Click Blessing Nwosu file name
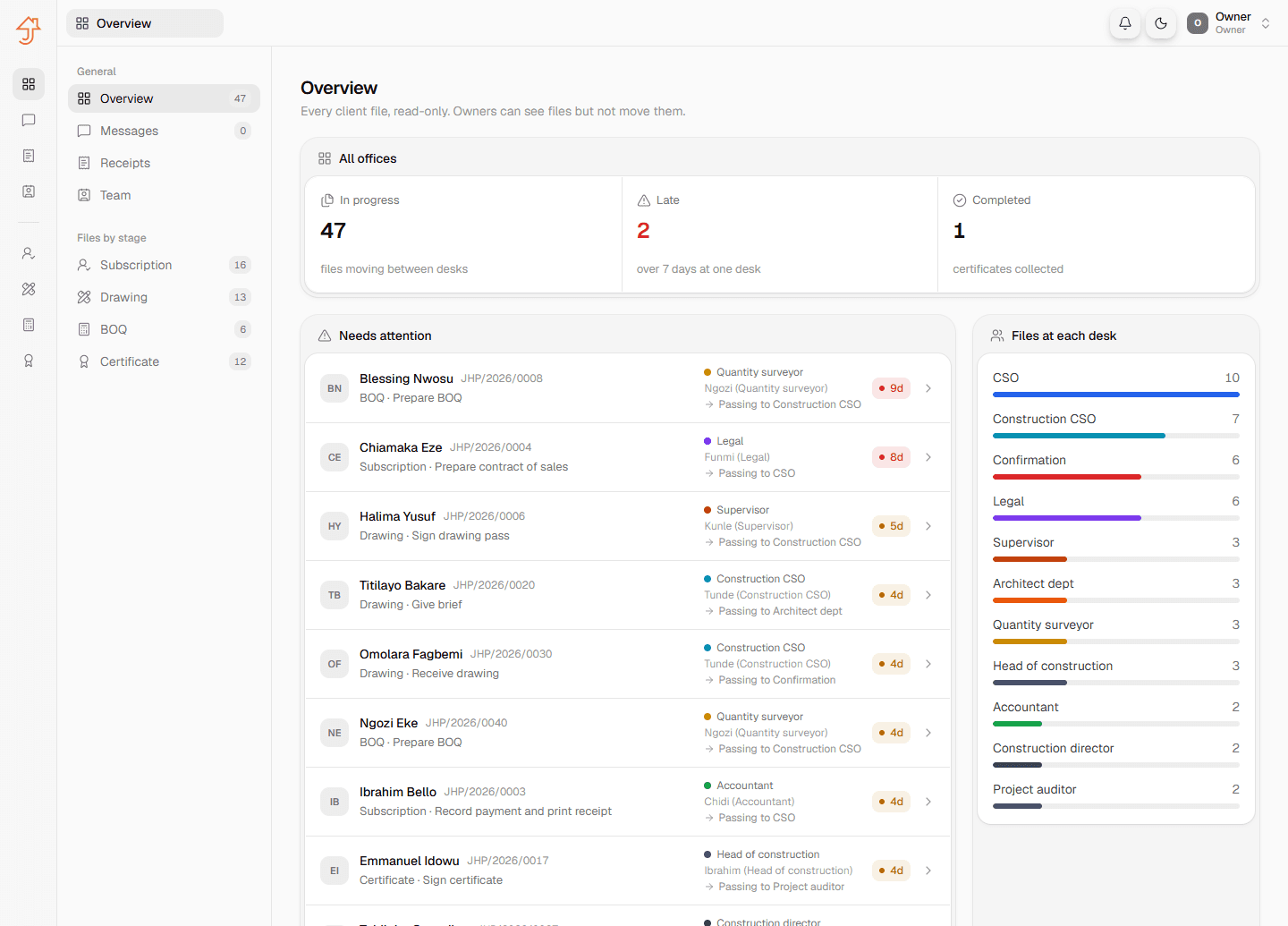Image resolution: width=1288 pixels, height=926 pixels. coord(406,378)
